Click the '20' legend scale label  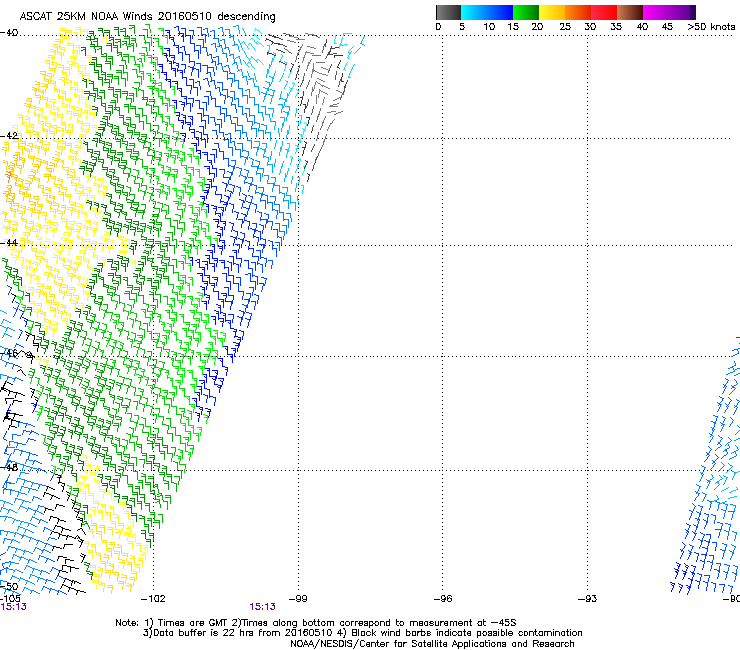click(x=537, y=26)
